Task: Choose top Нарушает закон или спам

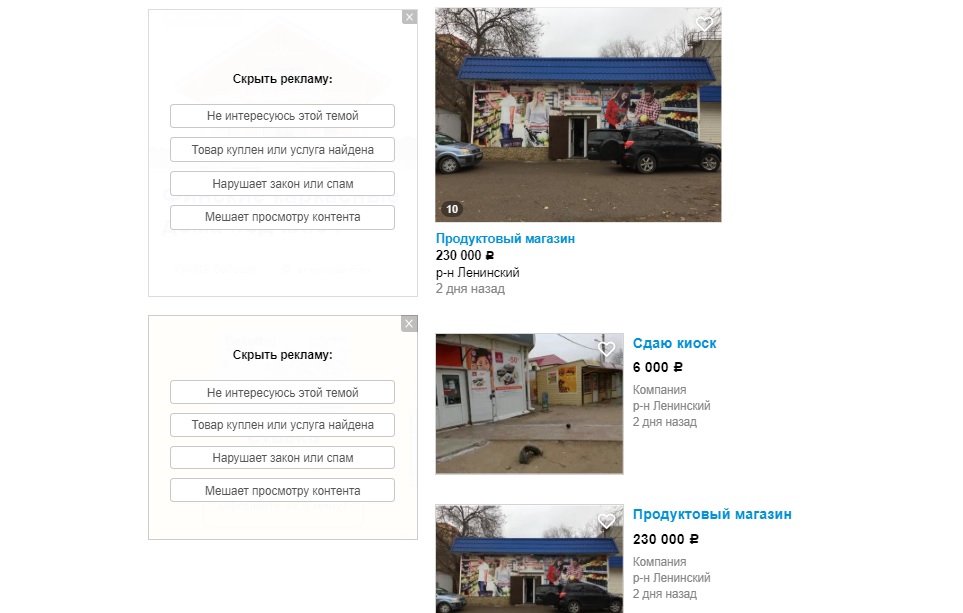Action: point(283,184)
